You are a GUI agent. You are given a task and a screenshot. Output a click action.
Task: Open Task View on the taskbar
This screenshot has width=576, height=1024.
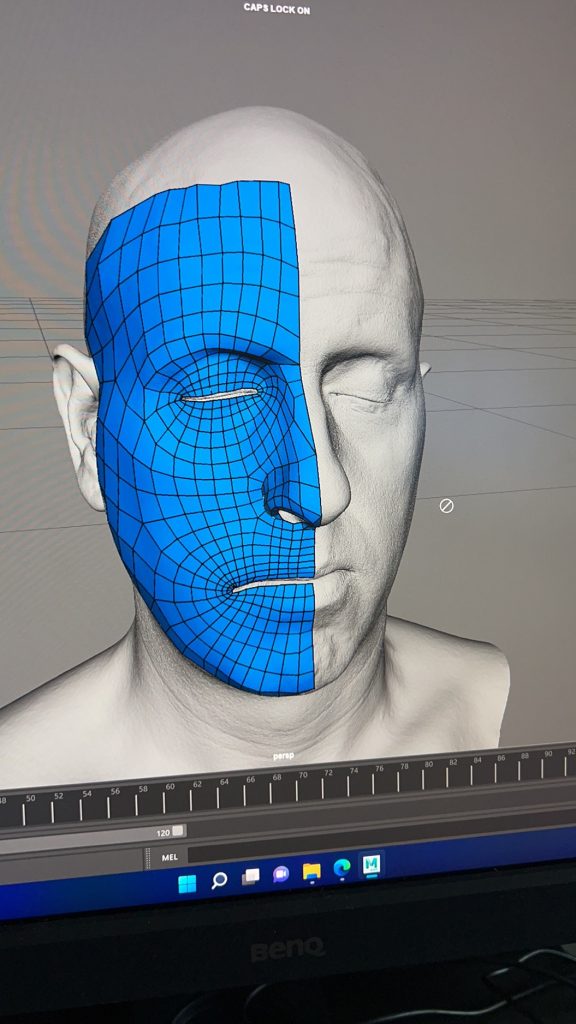pyautogui.click(x=251, y=876)
